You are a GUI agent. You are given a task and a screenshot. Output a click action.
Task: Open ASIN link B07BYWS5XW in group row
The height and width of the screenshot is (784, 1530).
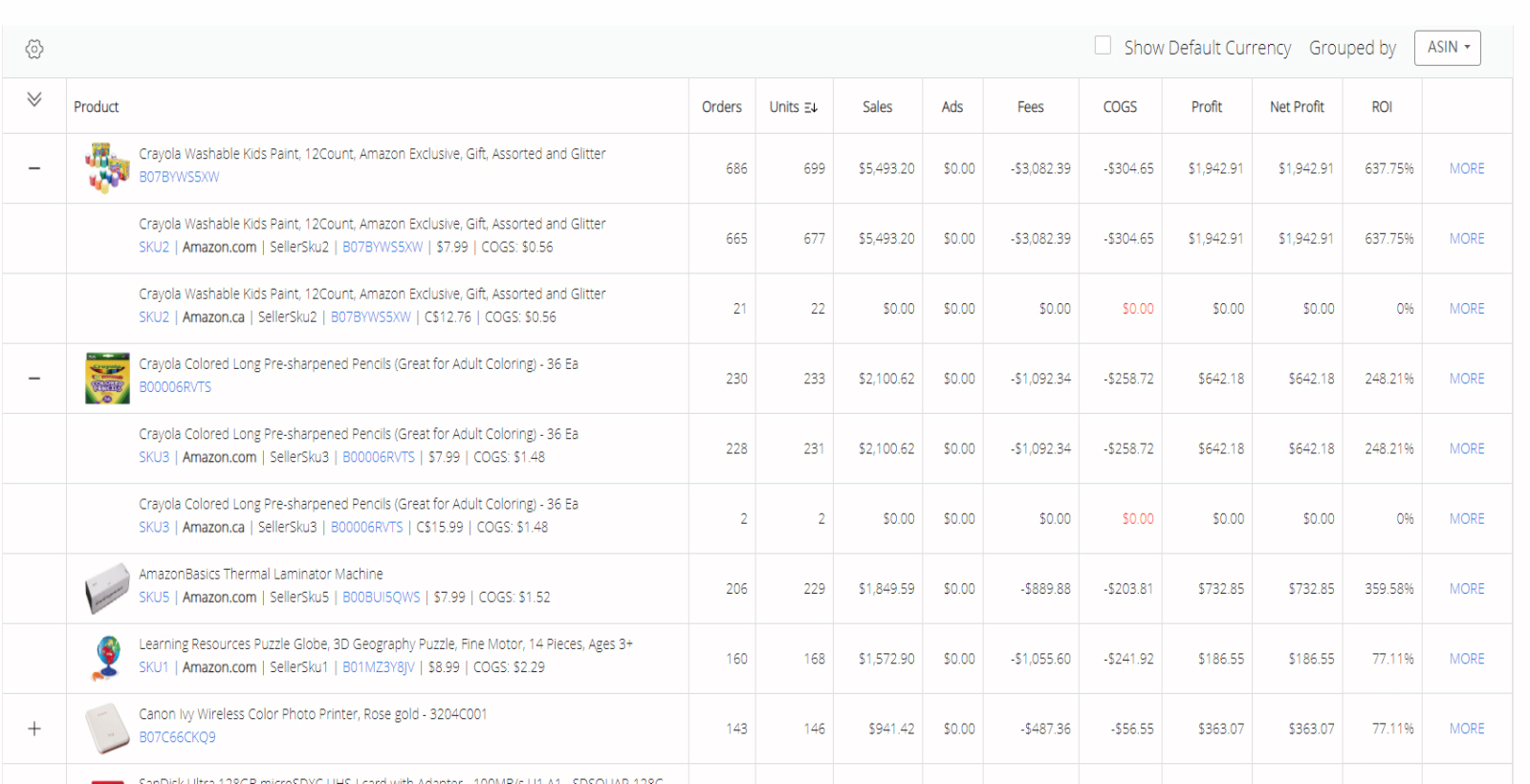point(179,177)
